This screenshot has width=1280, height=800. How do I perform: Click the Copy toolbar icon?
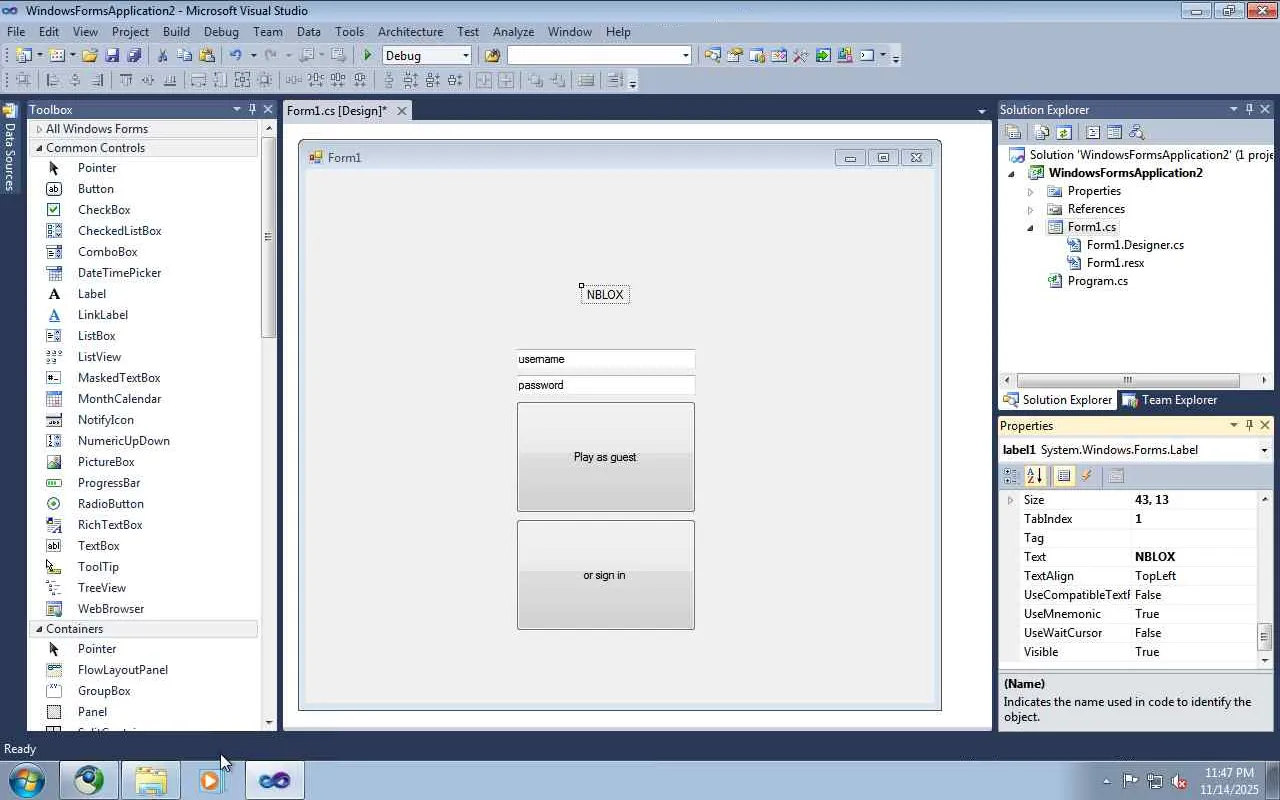185,56
